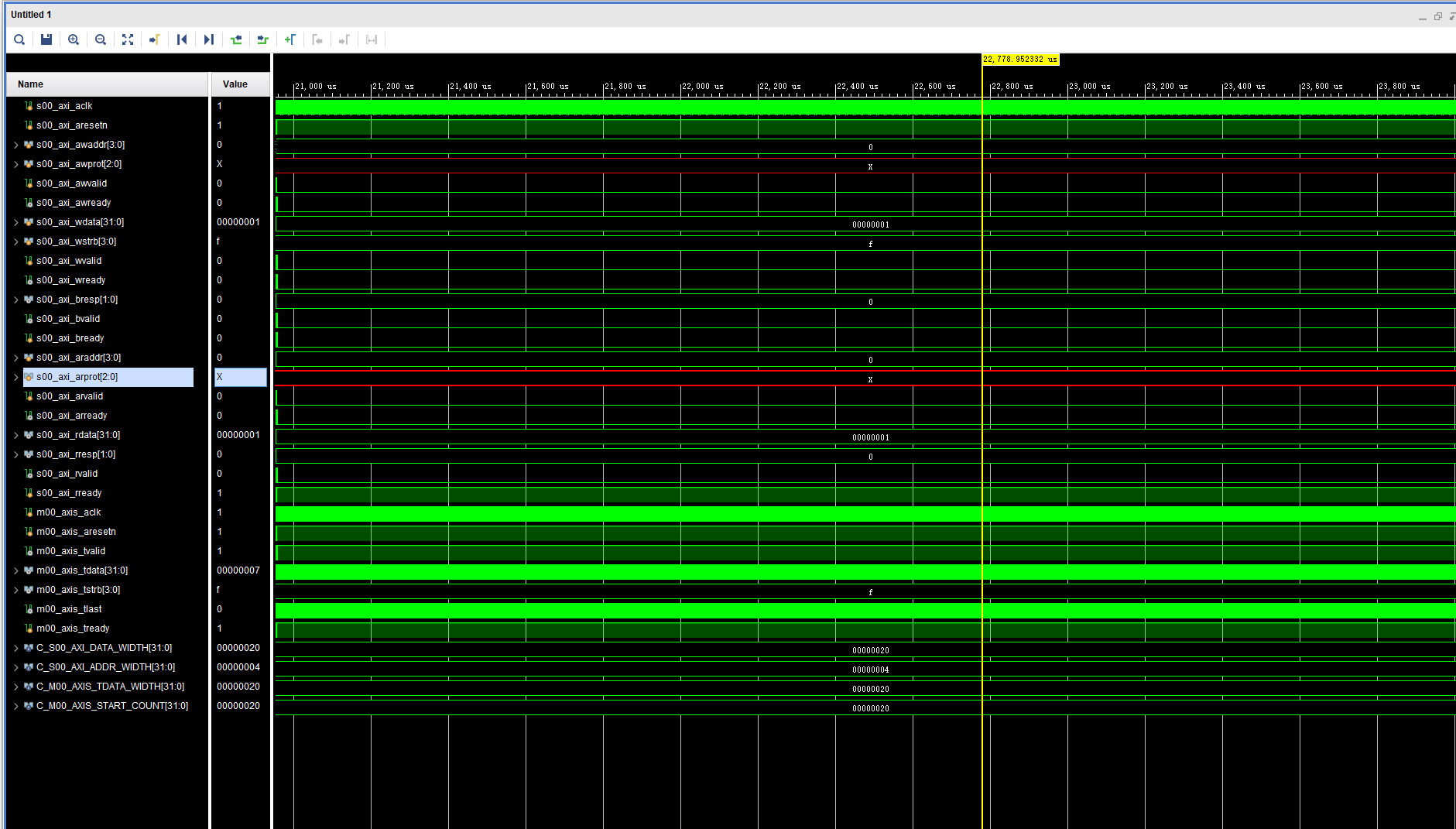Viewport: 1456px width, 829px height.
Task: Select the m00_axis_tvalid signal
Action: pyautogui.click(x=70, y=550)
